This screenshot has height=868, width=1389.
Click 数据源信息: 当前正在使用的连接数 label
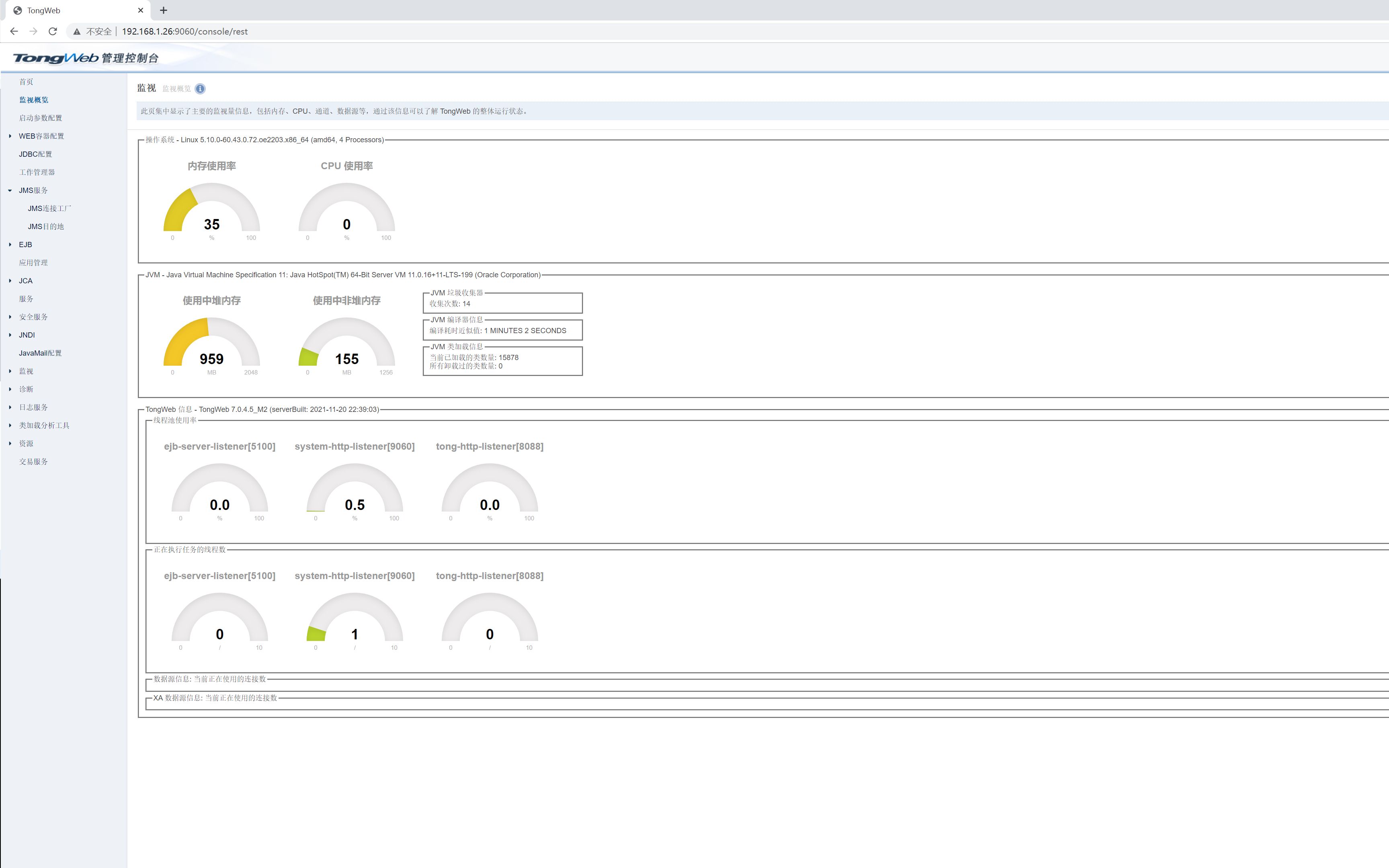click(209, 679)
